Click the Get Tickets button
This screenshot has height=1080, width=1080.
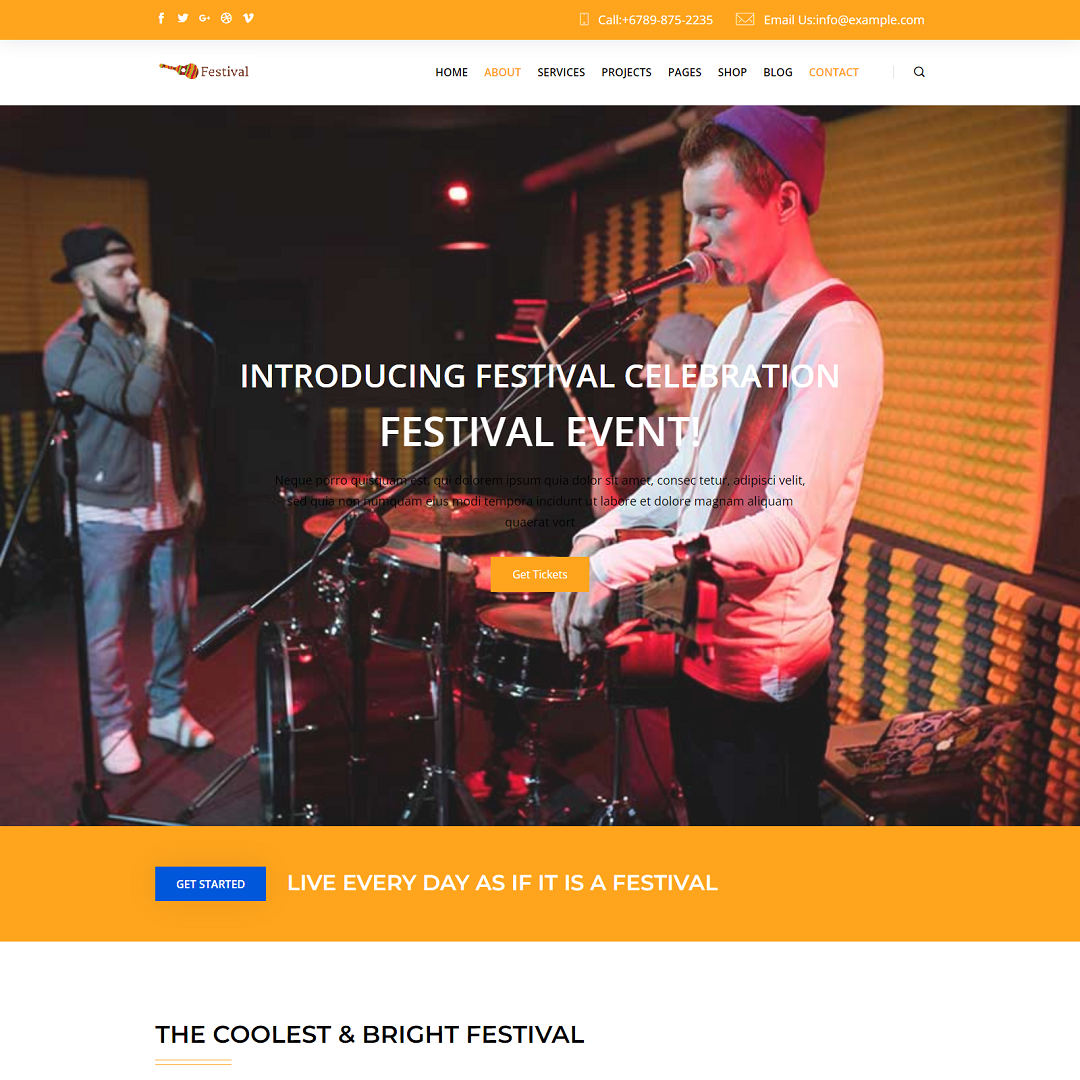[540, 574]
